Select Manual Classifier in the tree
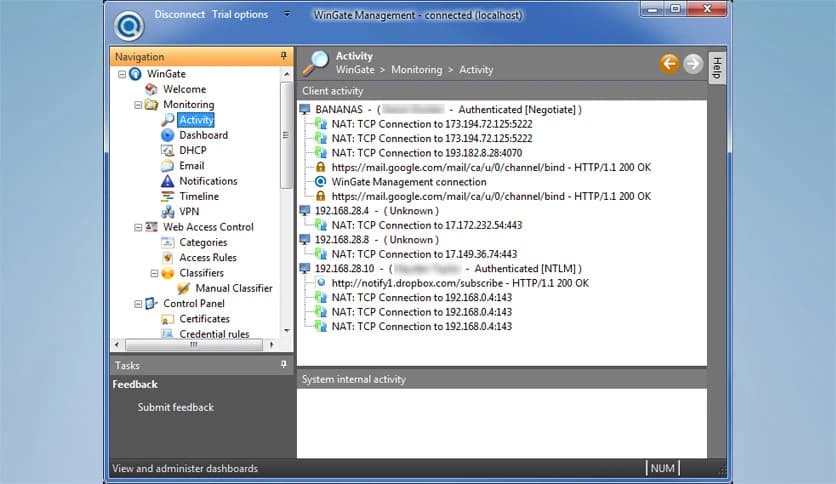The image size is (836, 484). pos(234,288)
